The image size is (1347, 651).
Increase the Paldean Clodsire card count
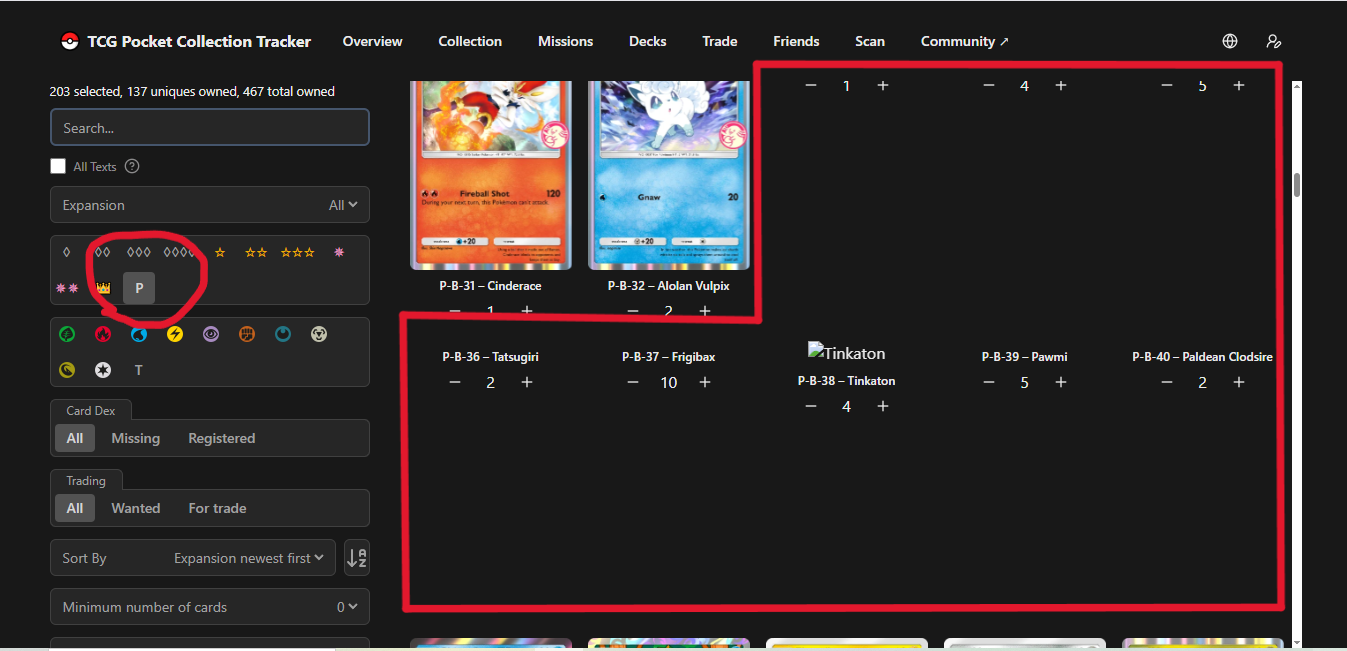[x=1239, y=382]
